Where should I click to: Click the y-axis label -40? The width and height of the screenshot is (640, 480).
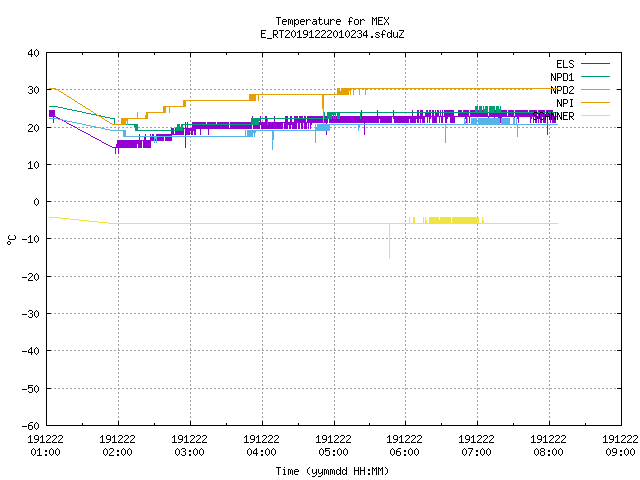[31, 351]
